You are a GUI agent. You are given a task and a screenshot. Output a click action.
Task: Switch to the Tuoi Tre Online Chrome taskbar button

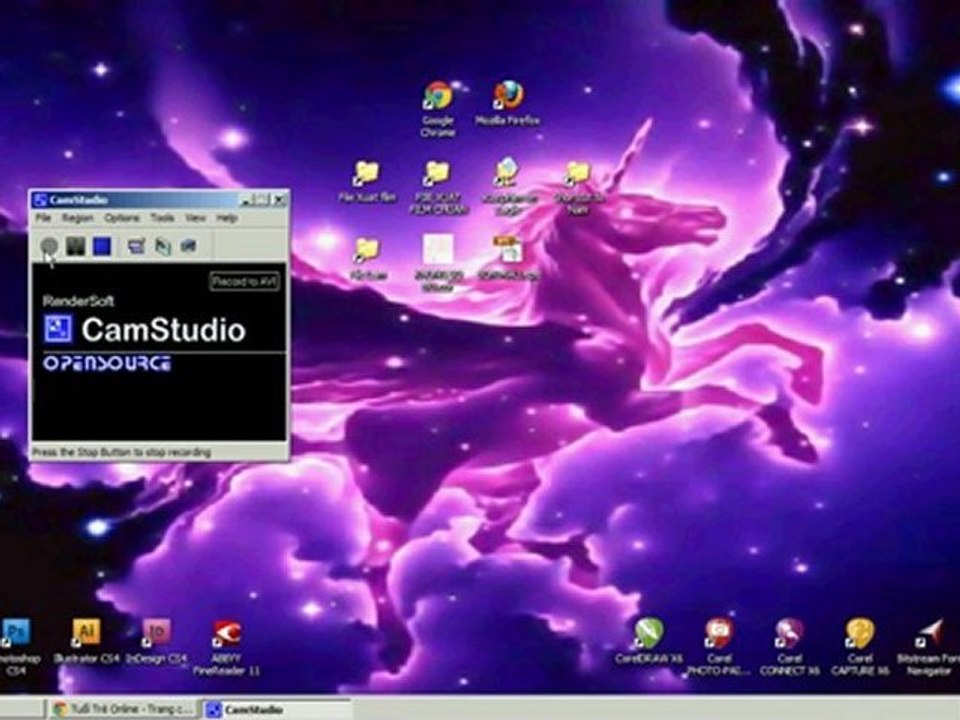pos(122,709)
